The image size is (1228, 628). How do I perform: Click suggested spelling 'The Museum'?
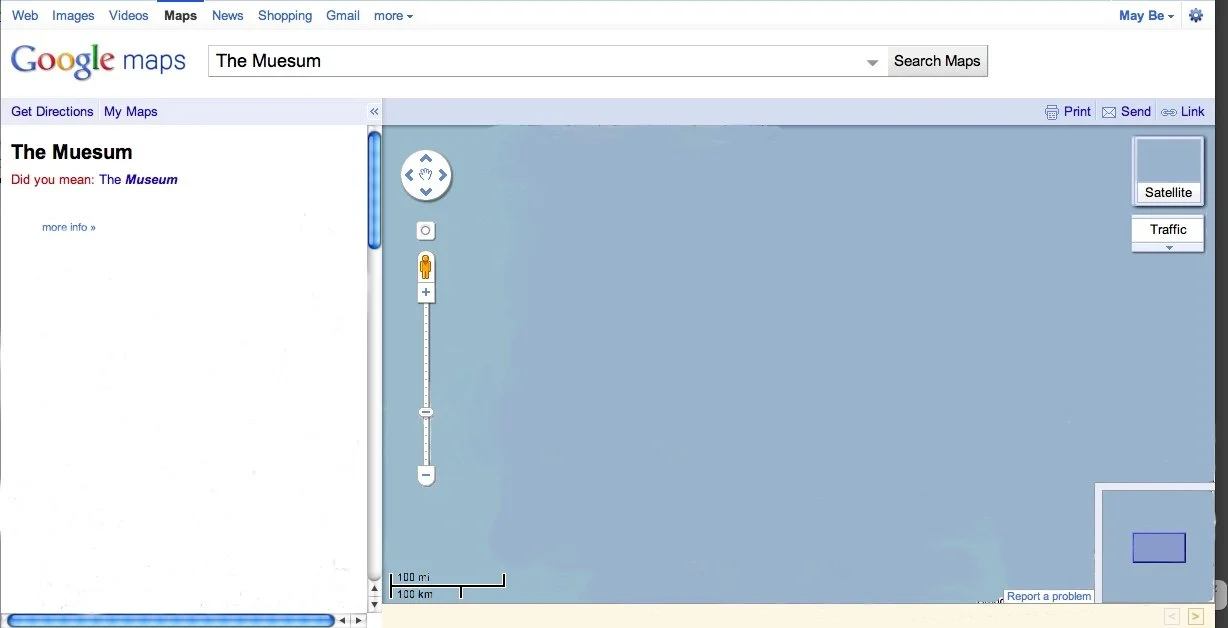coord(138,180)
